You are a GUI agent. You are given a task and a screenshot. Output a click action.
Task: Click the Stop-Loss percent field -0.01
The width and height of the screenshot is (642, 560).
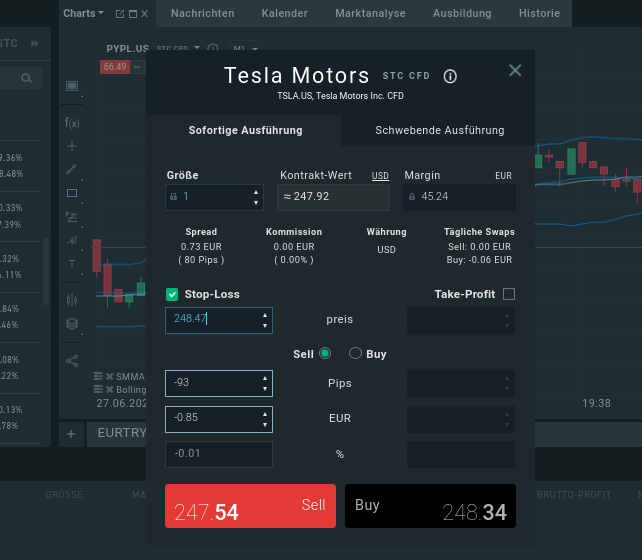(x=219, y=454)
